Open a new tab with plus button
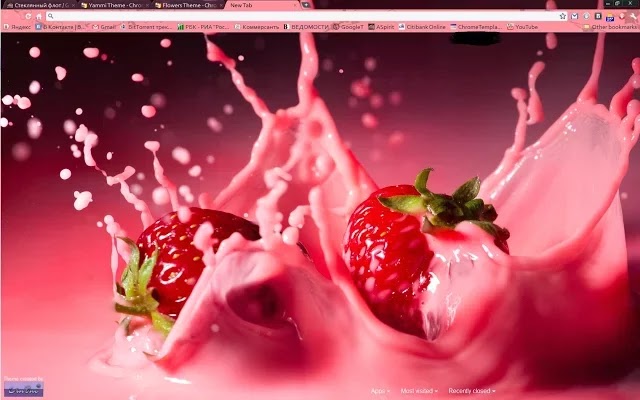 pyautogui.click(x=306, y=5)
